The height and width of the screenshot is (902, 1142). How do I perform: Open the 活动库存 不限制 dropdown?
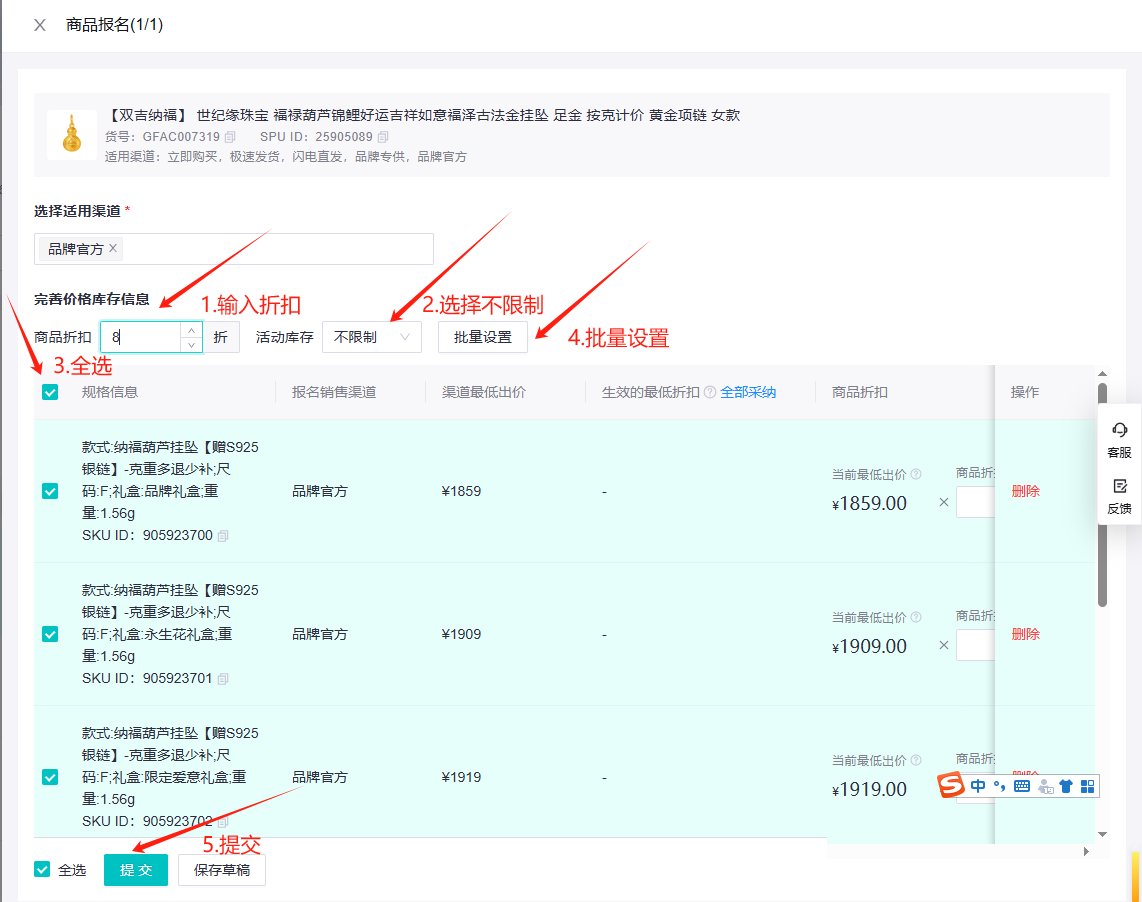pyautogui.click(x=372, y=337)
